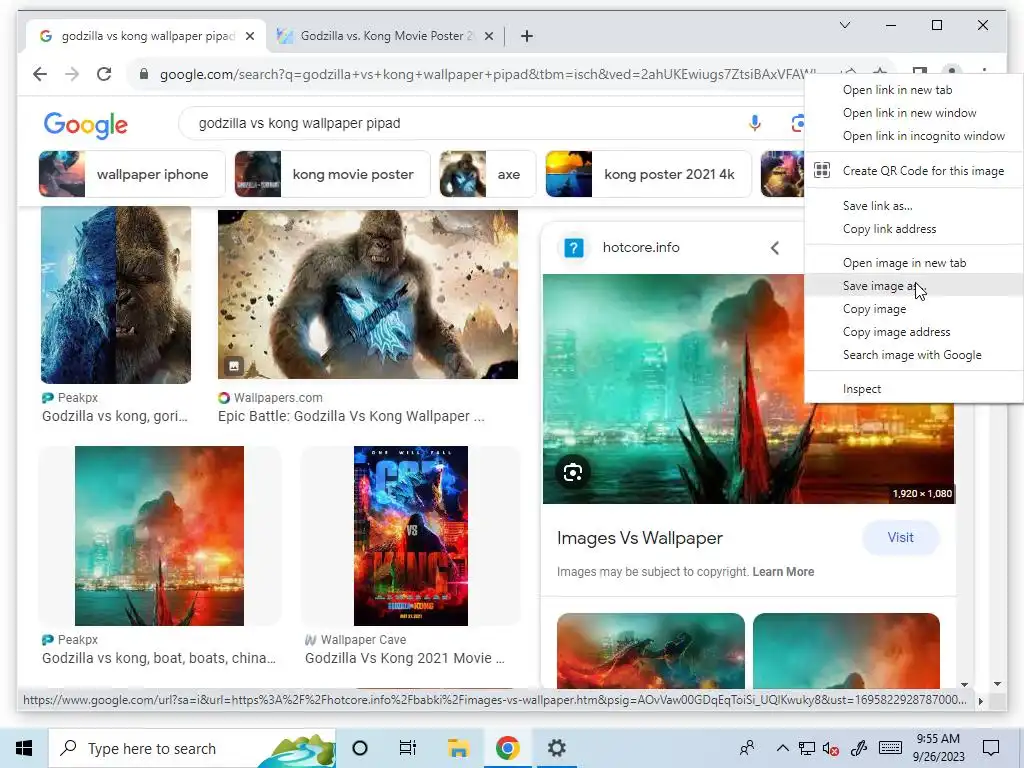Click the touch keyboard tray icon
1024x768 pixels.
(891, 748)
